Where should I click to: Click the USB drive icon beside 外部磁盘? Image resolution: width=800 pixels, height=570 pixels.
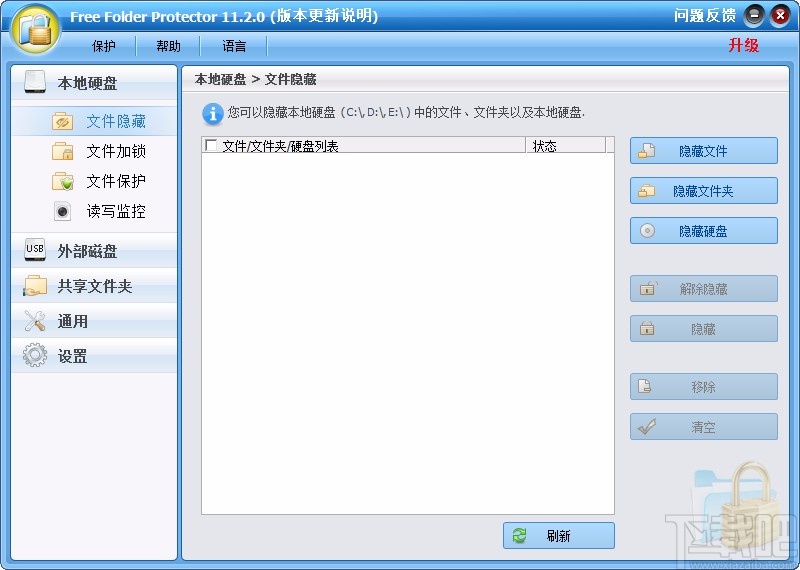(35, 250)
